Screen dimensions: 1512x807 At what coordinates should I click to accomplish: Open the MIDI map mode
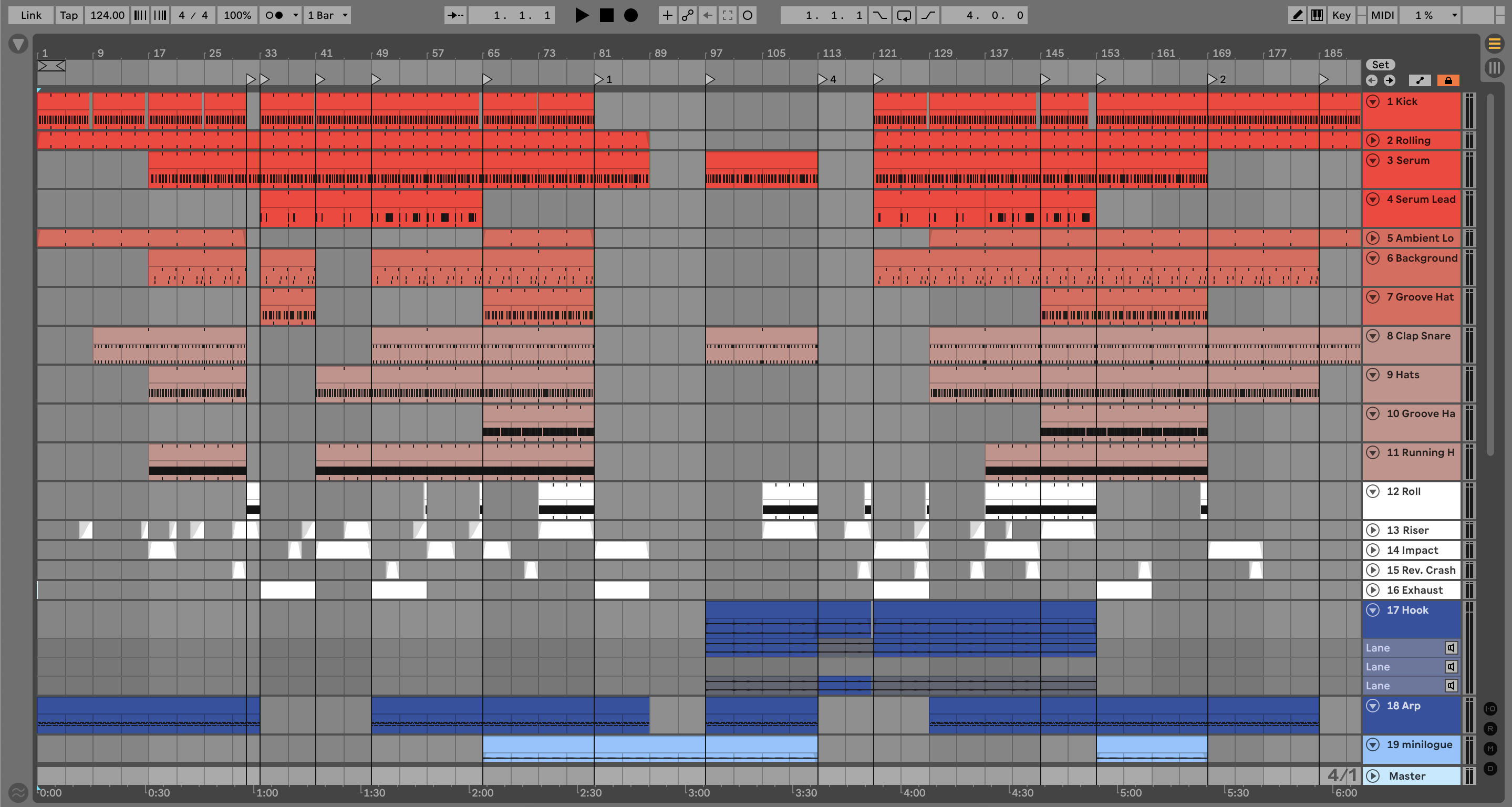coord(1382,15)
